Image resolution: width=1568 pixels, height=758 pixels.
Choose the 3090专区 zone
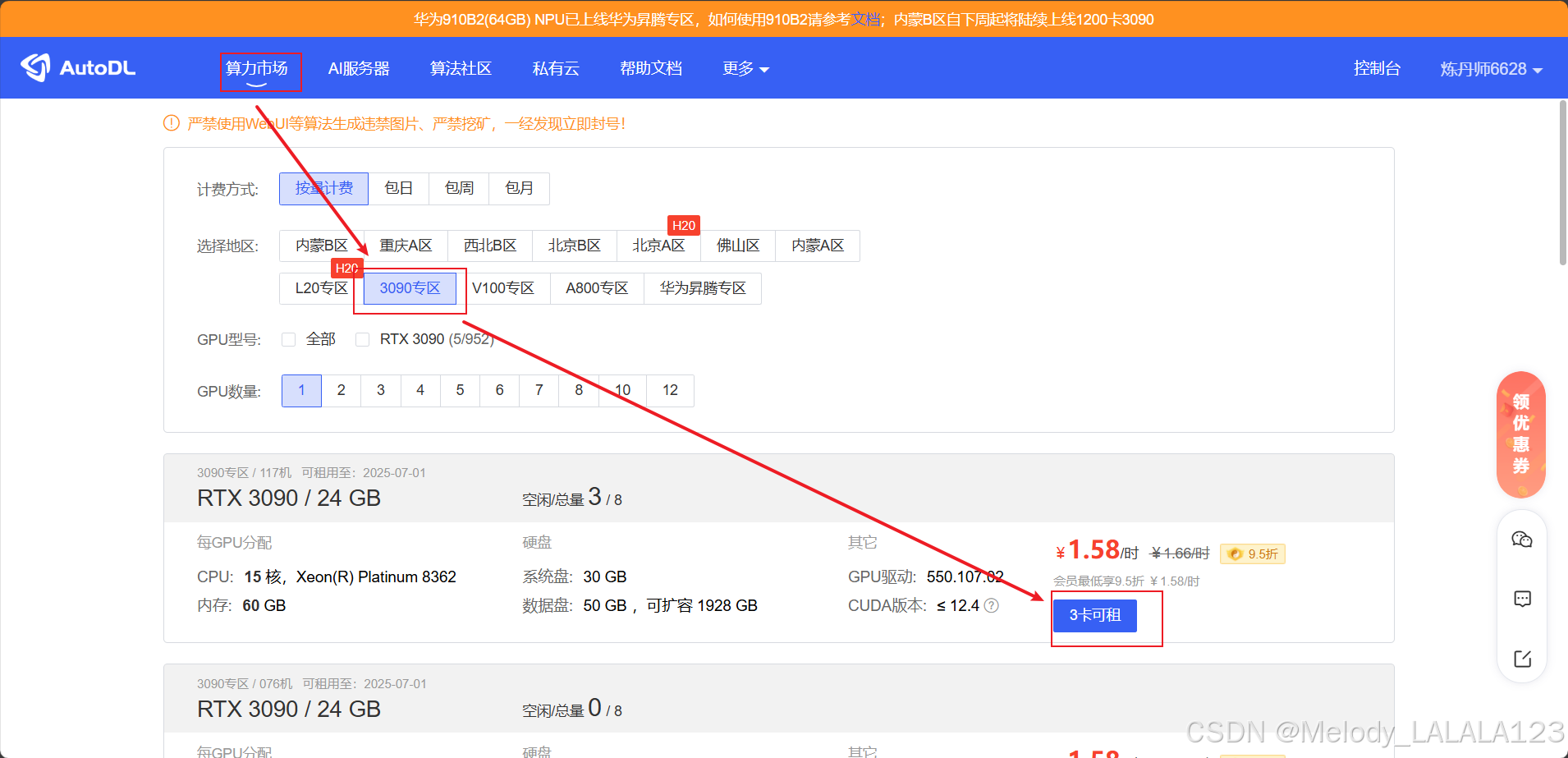[x=410, y=288]
